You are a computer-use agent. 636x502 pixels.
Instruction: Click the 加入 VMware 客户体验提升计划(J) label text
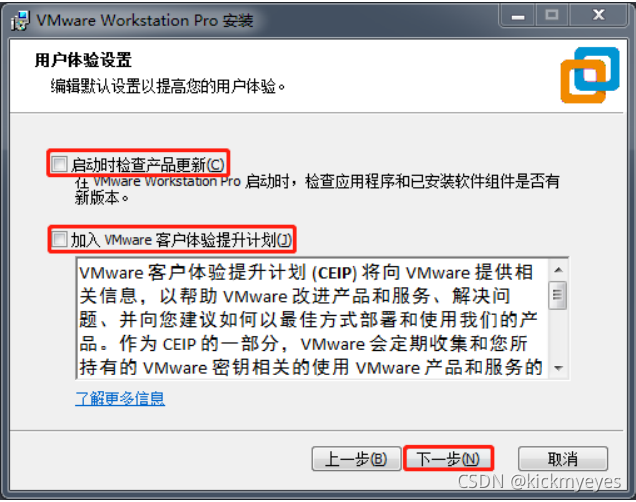point(181,240)
